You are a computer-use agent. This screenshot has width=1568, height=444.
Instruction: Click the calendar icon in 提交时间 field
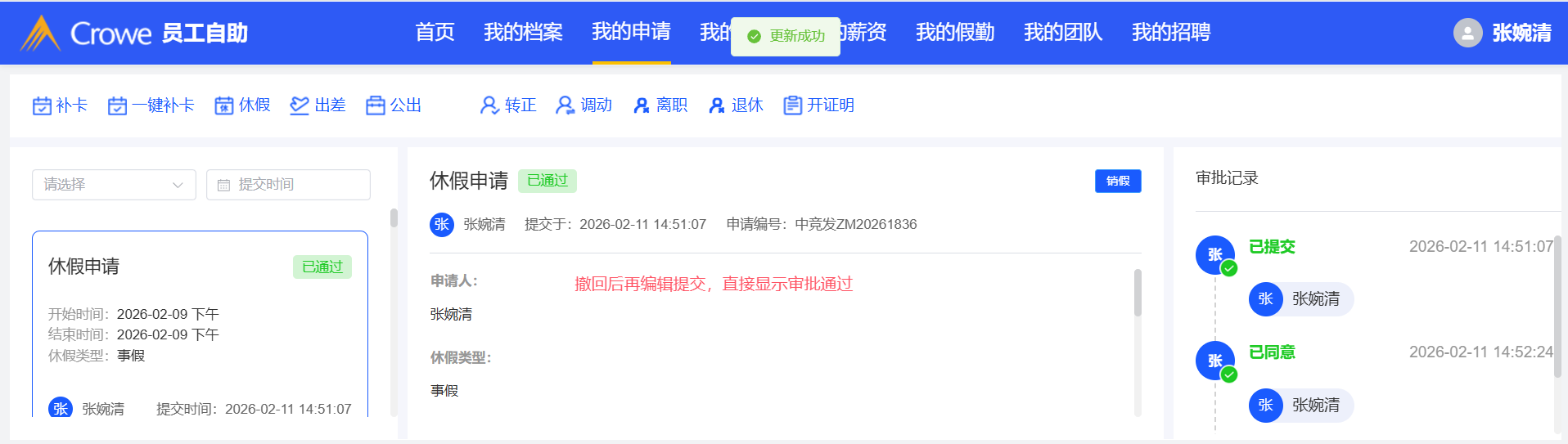(223, 186)
